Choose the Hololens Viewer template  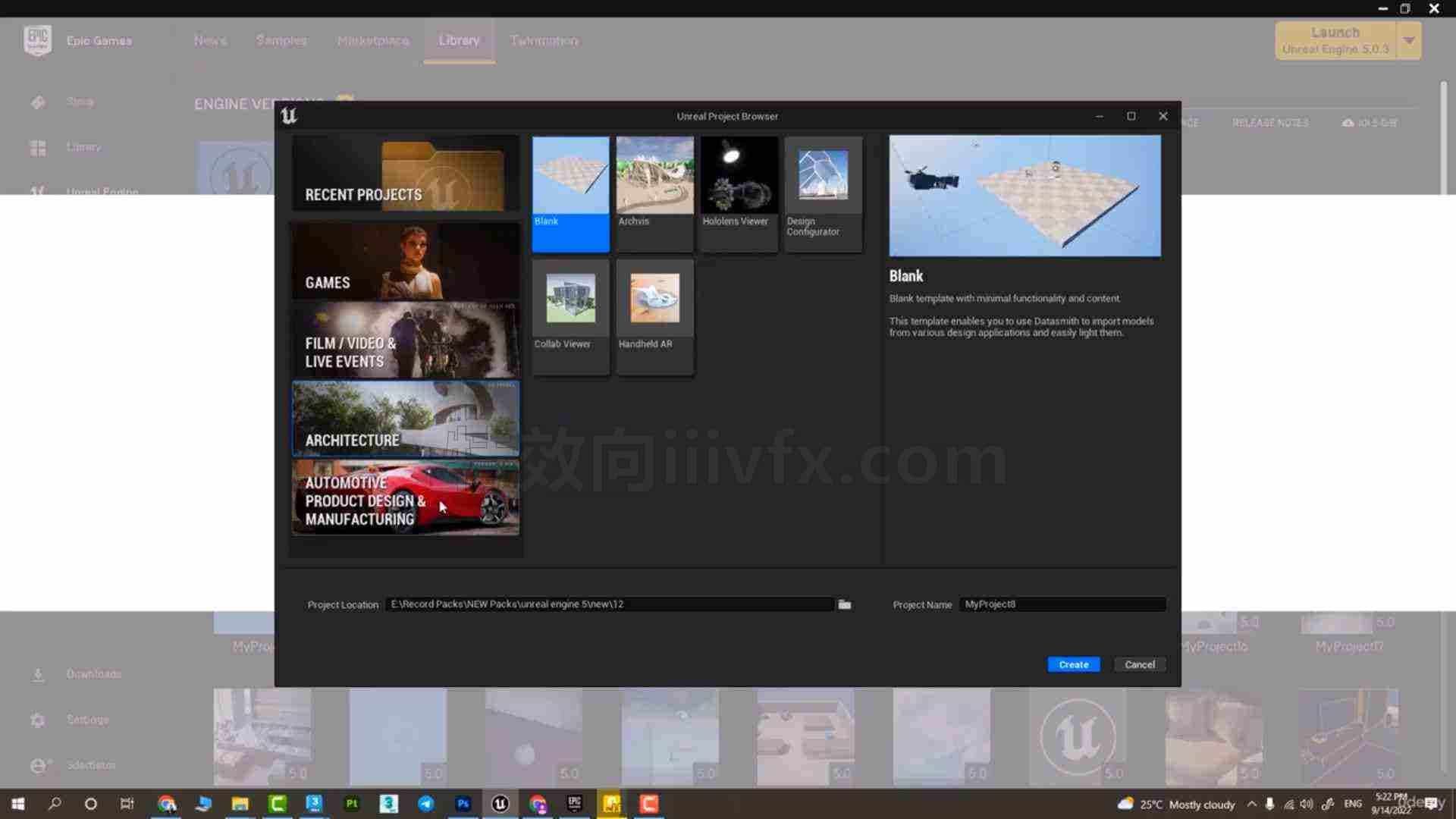point(739,193)
